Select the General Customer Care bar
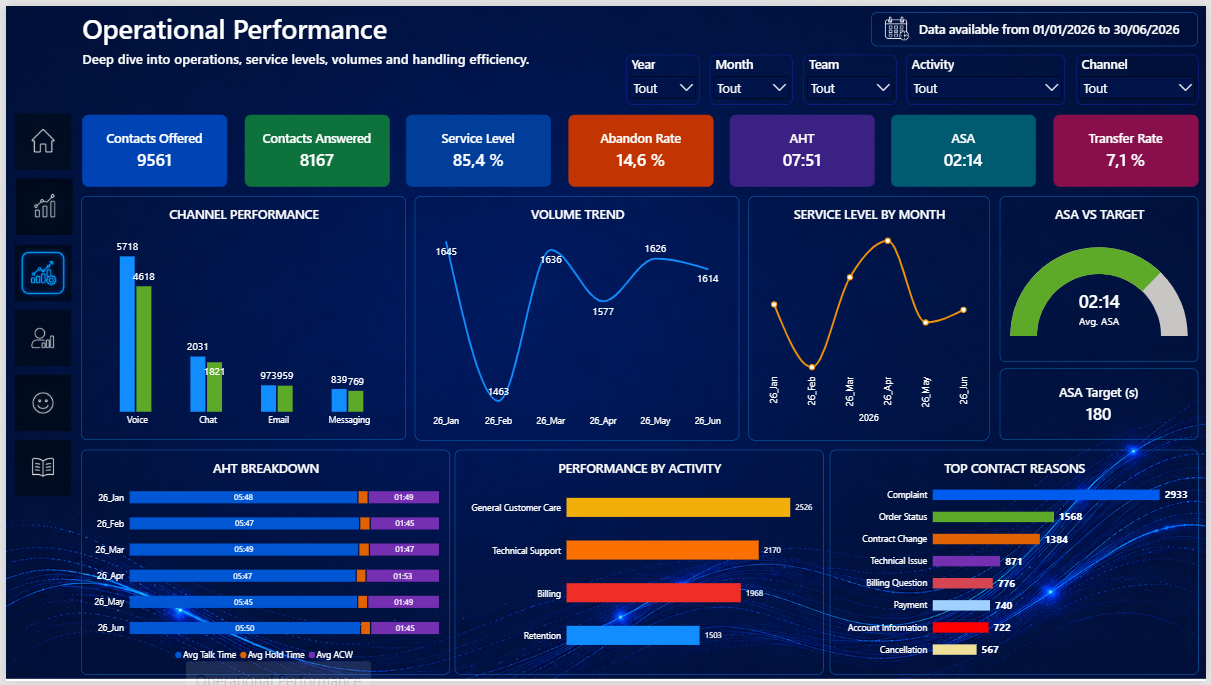 678,507
